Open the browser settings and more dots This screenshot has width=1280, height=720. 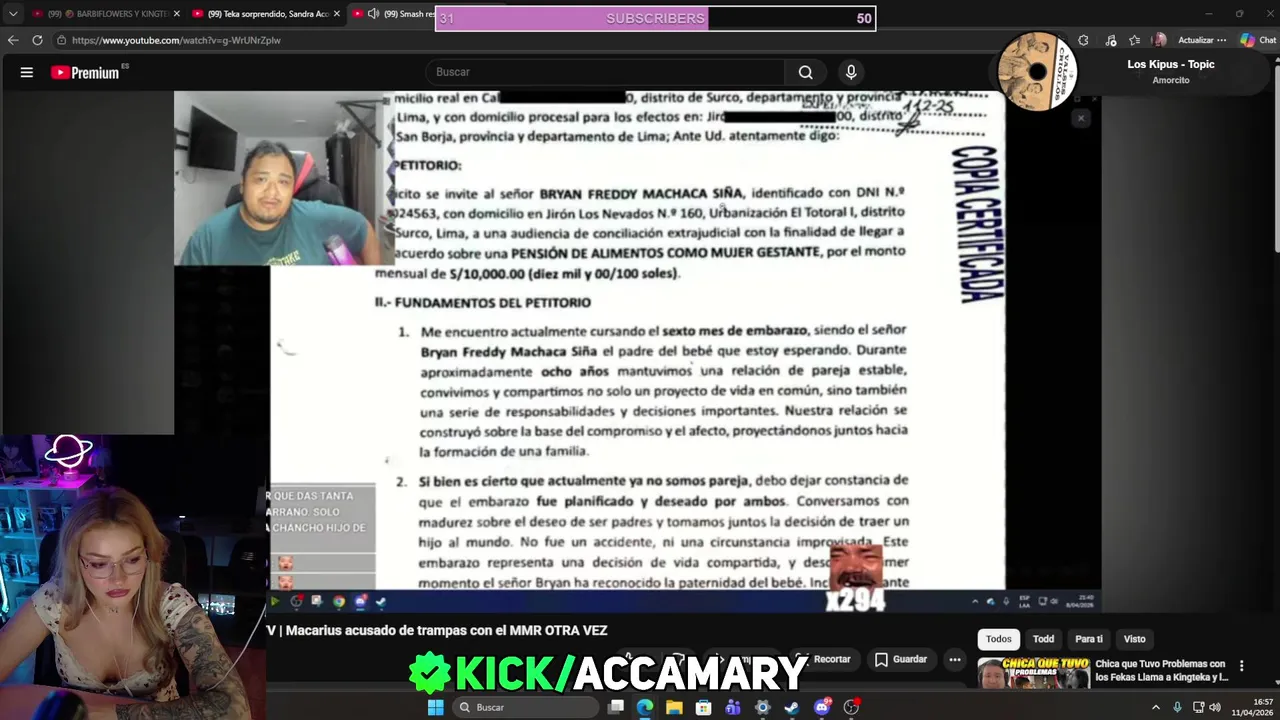pos(1221,40)
